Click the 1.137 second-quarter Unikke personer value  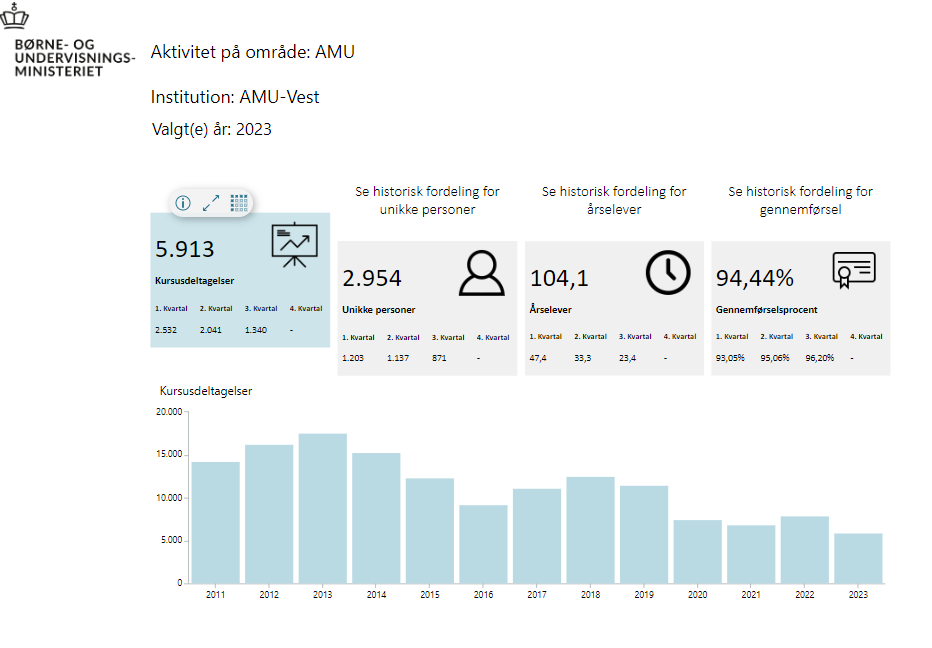coord(398,358)
